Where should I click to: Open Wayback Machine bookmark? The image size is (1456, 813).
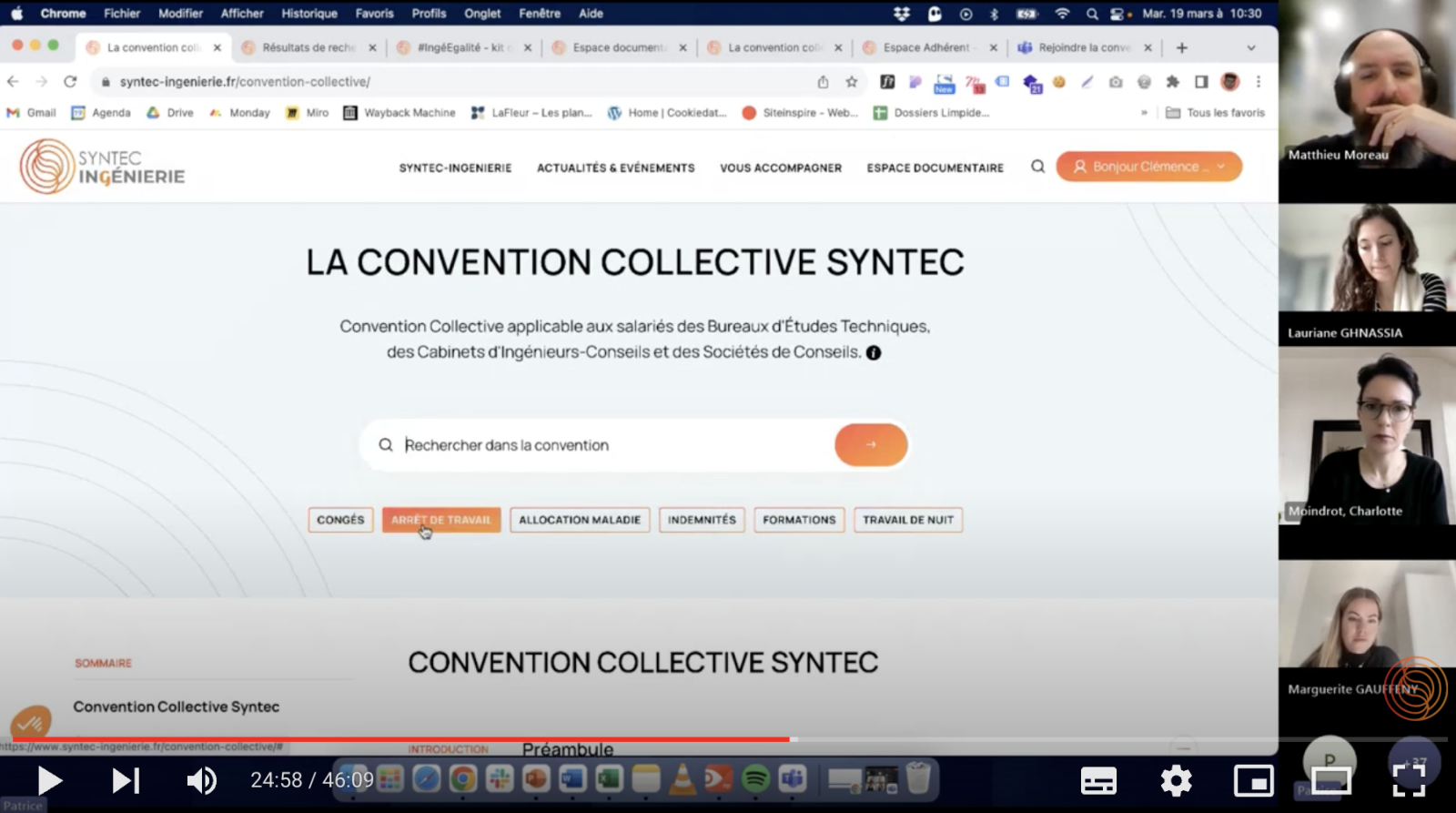point(399,113)
